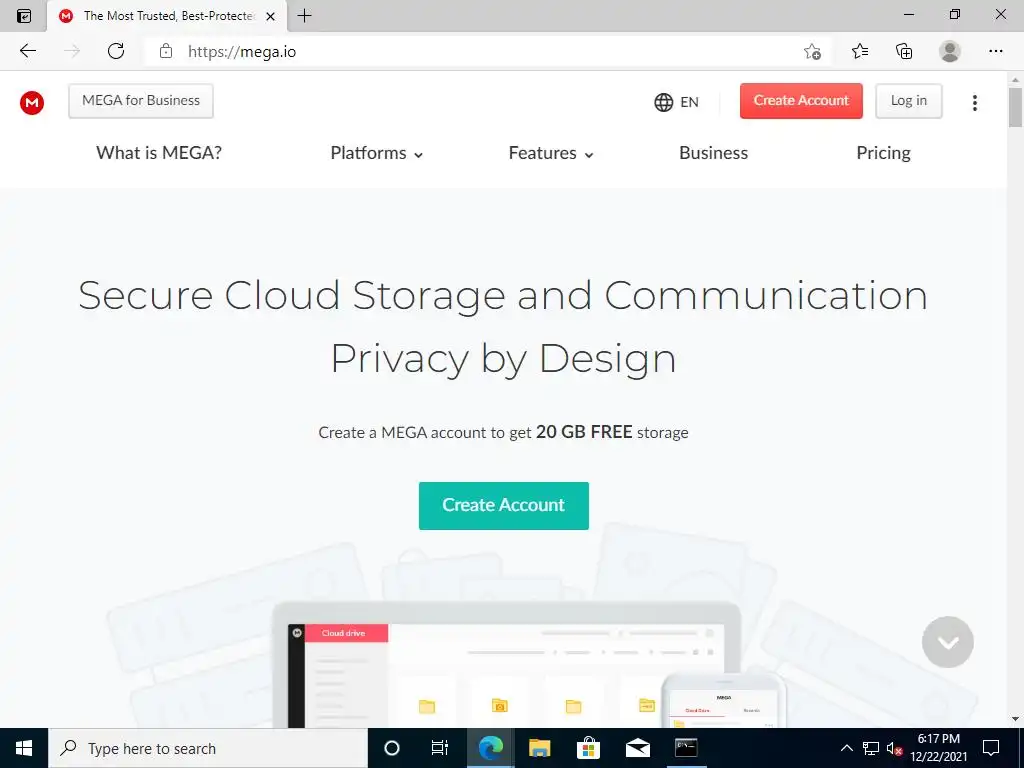The height and width of the screenshot is (768, 1024).
Task: Open the tab actions menu icon
Action: point(24,16)
